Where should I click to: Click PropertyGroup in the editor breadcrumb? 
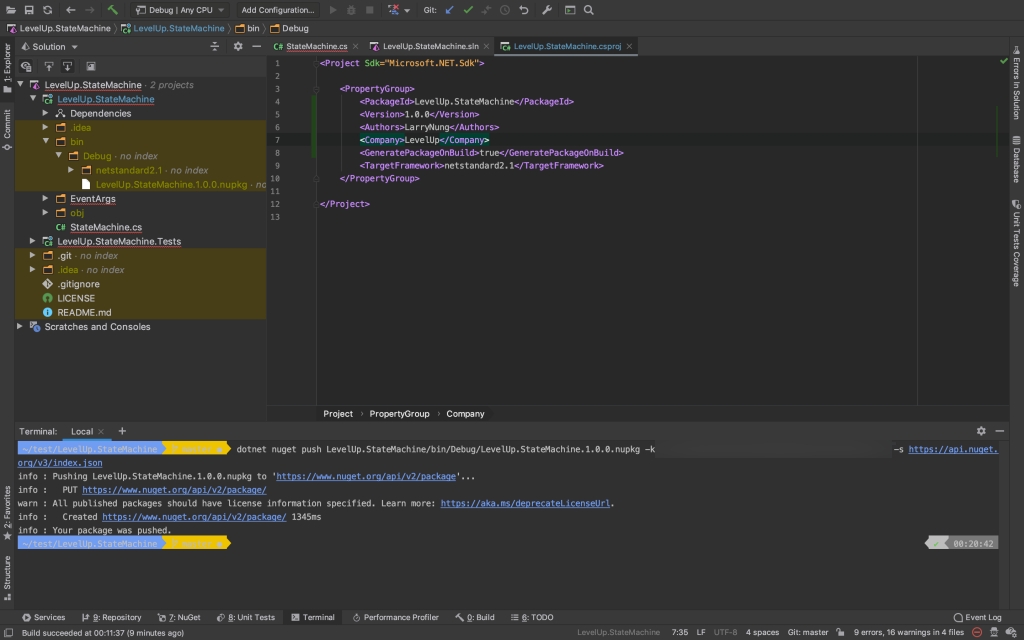pos(399,414)
